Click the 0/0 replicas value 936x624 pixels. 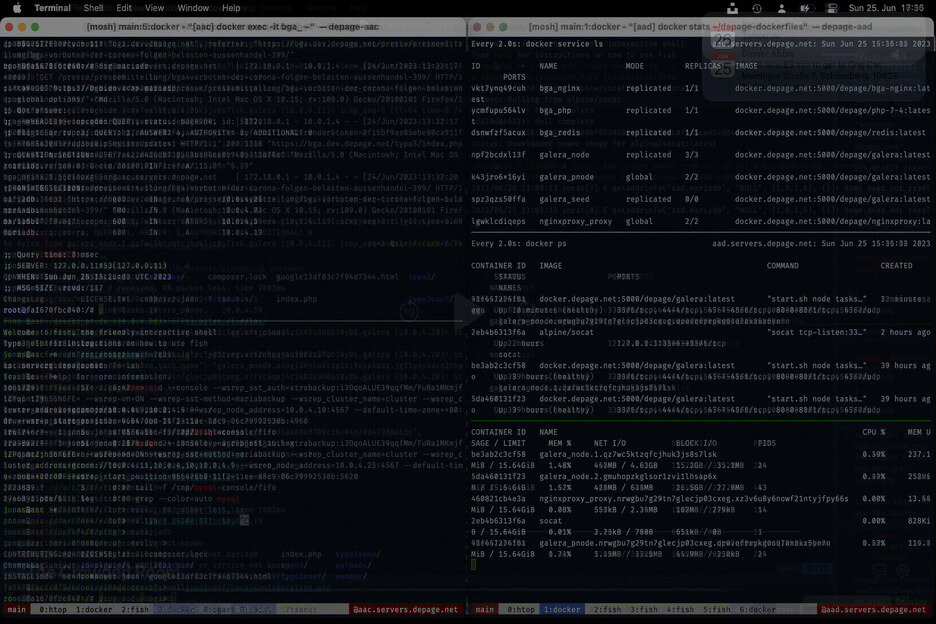(691, 199)
